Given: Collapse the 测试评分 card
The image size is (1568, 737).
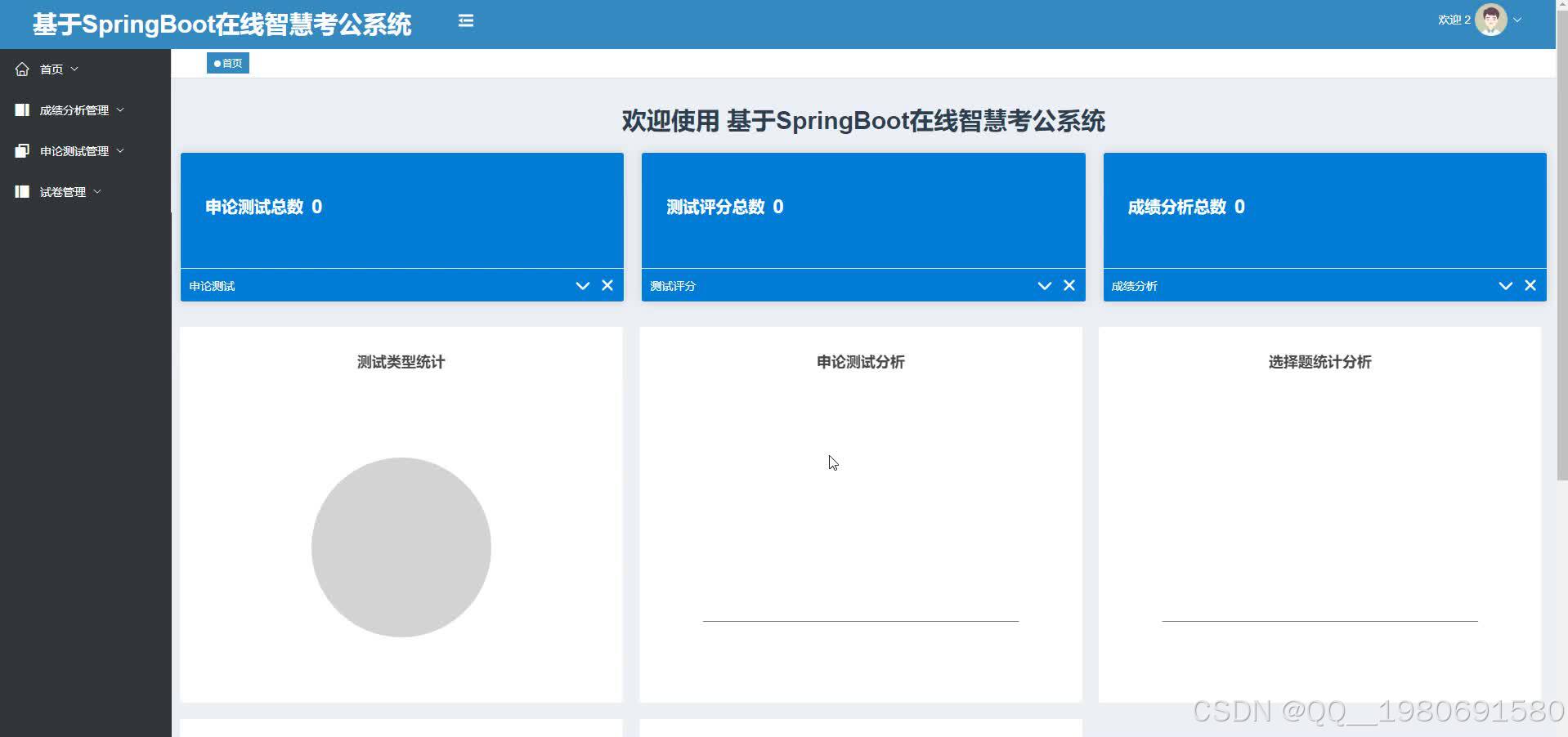Looking at the screenshot, I should [1044, 286].
